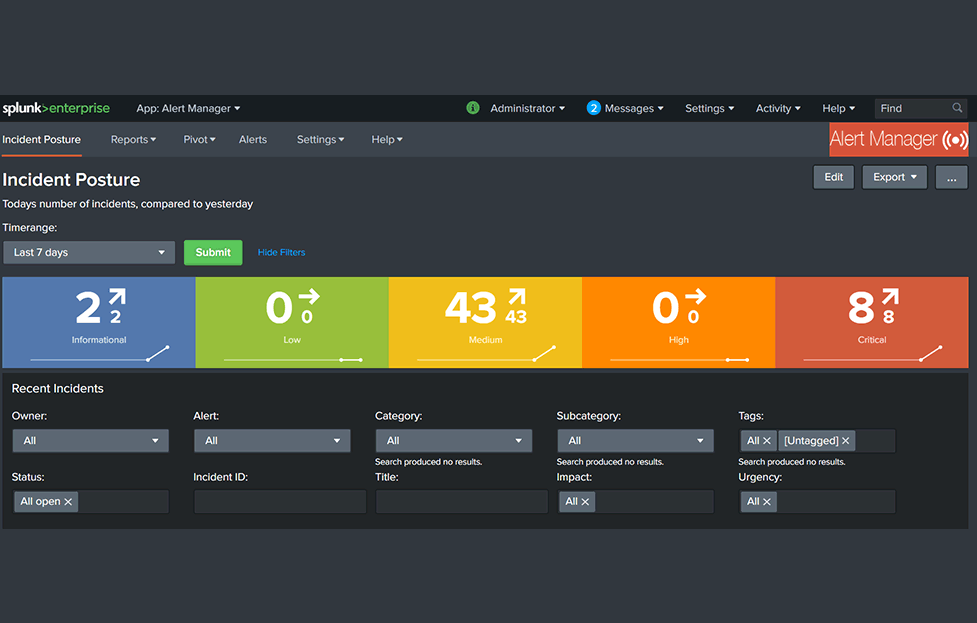Expand the Last 7 days timerange dropdown
The width and height of the screenshot is (977, 623).
pyautogui.click(x=89, y=252)
